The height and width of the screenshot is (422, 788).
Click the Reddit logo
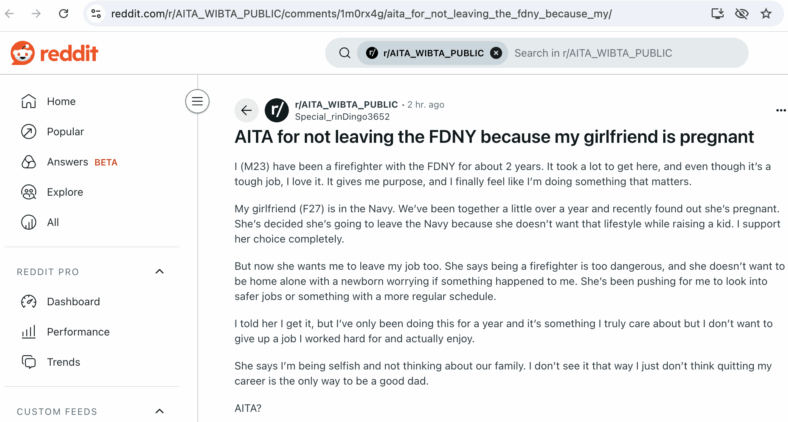coord(54,53)
